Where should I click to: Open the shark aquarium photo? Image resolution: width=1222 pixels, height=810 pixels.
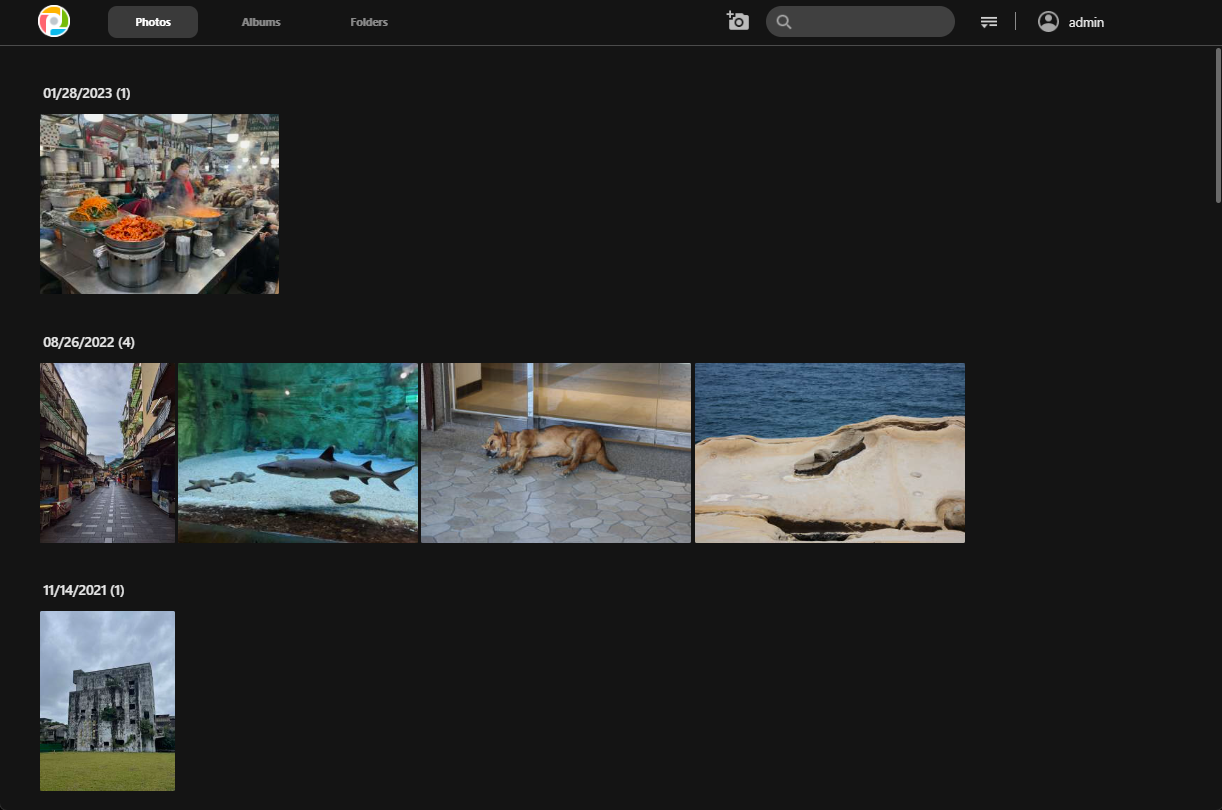(x=298, y=453)
